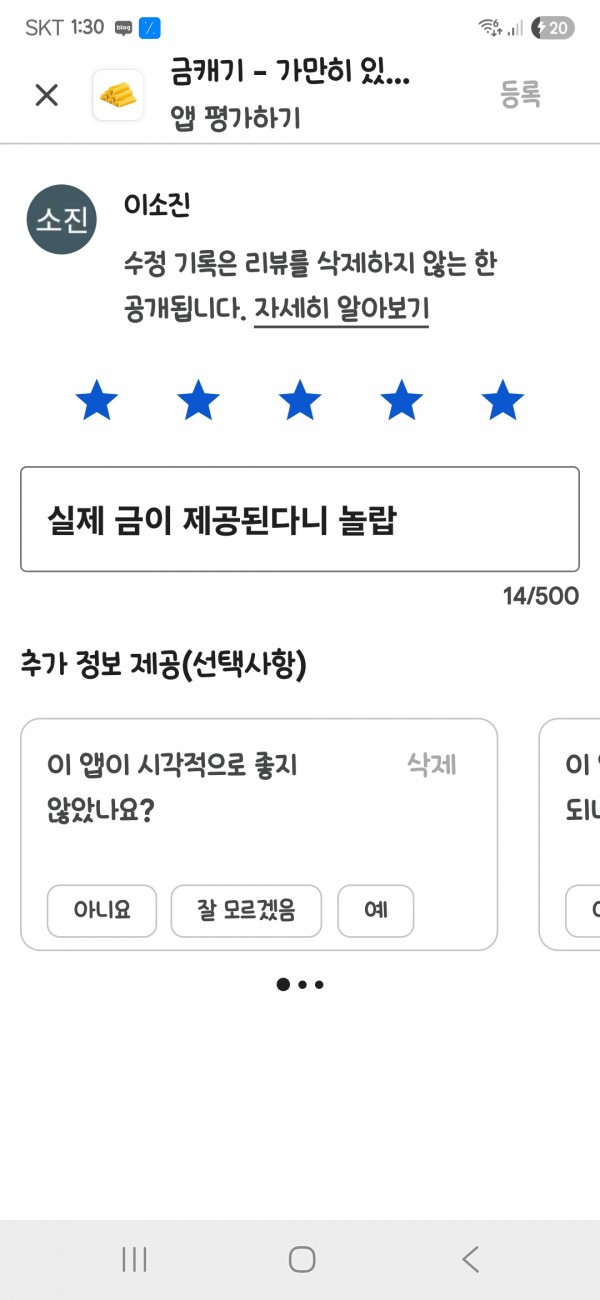Select the fourth rating star
Screen dimensions: 600x1300
point(401,401)
